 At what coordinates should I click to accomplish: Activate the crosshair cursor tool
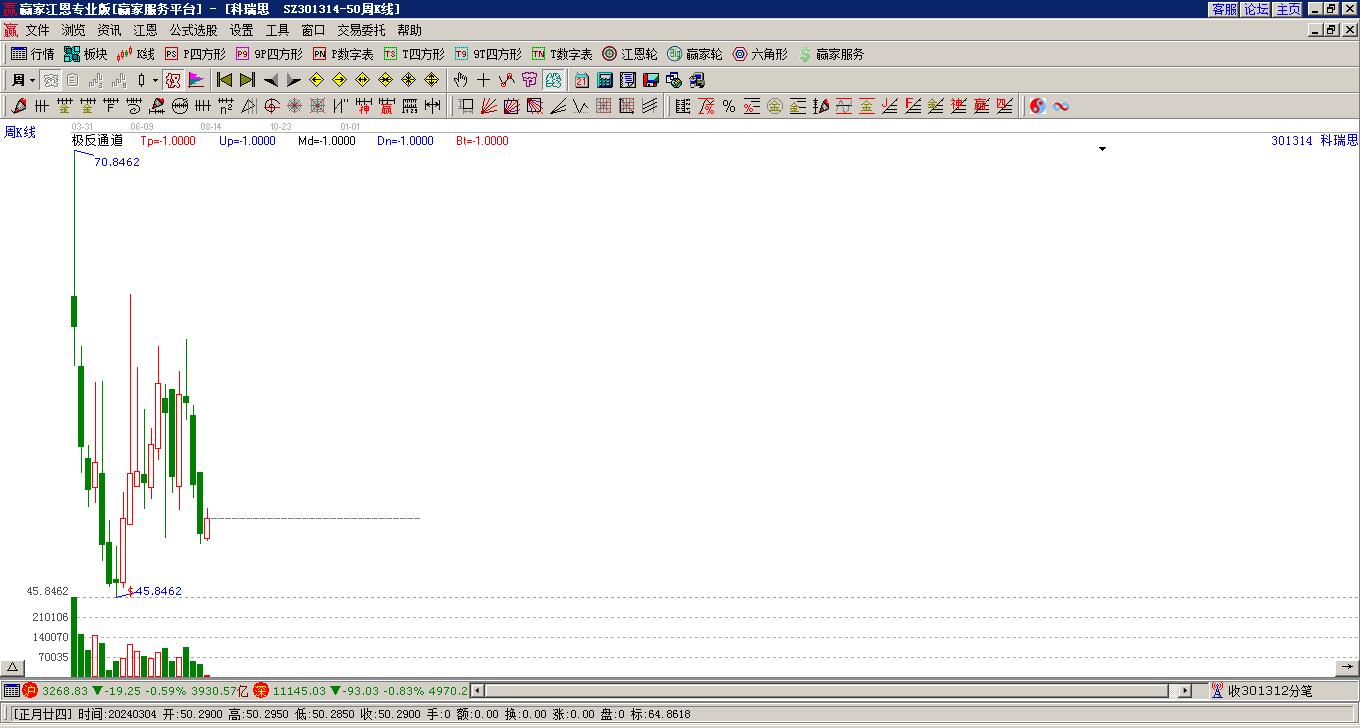pyautogui.click(x=483, y=80)
